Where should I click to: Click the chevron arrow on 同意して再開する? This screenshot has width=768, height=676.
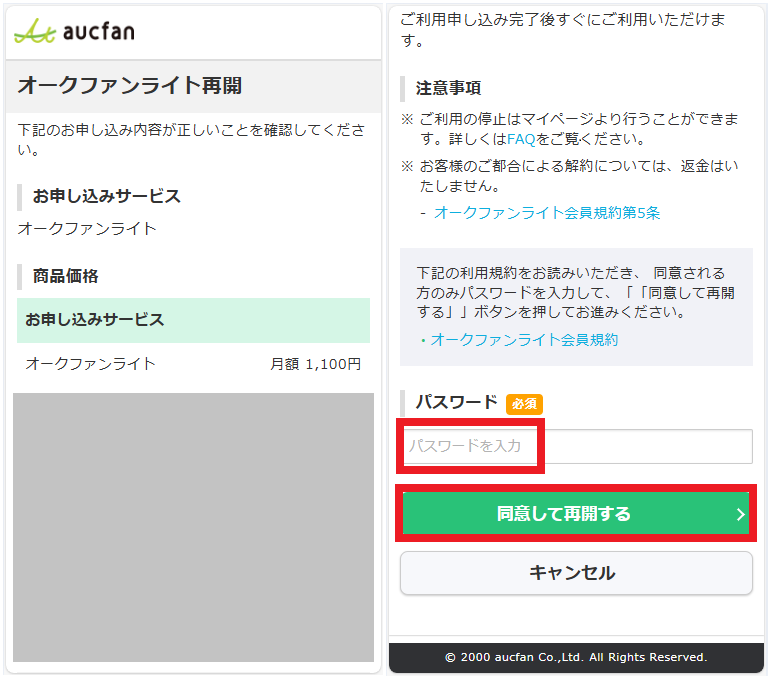coord(741,514)
